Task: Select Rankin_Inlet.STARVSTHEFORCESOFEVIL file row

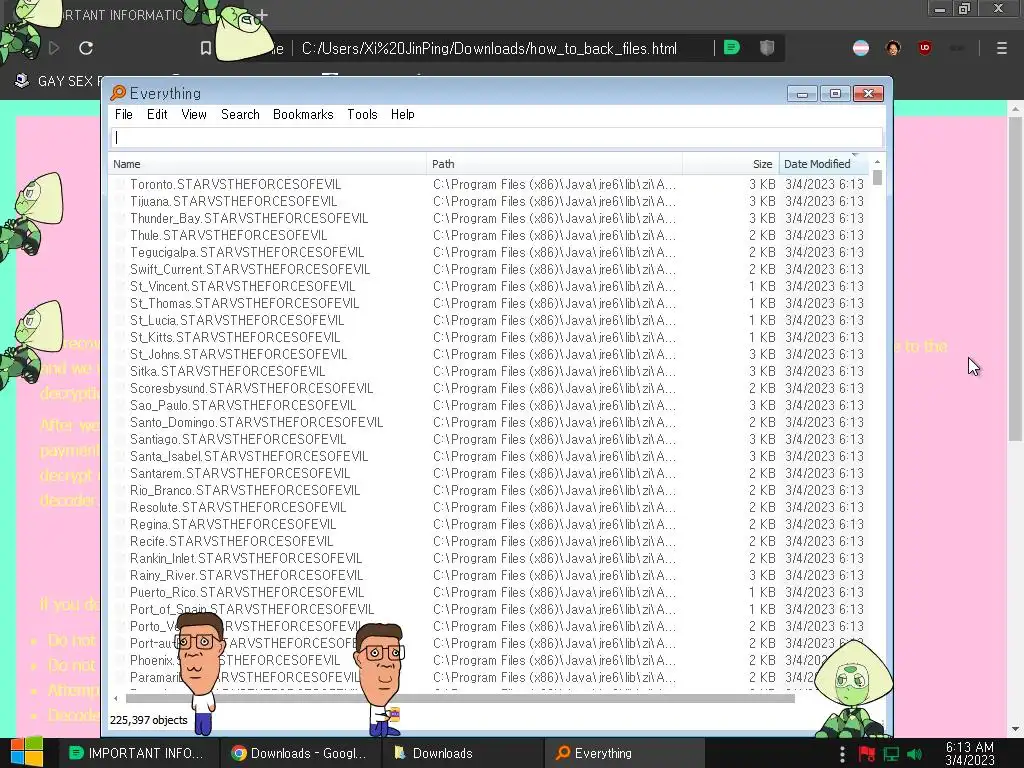Action: 490,558
